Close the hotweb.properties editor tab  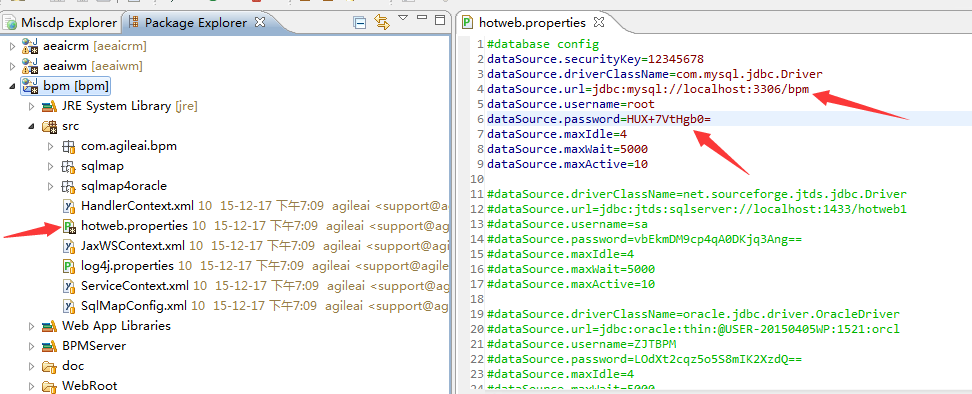[599, 22]
